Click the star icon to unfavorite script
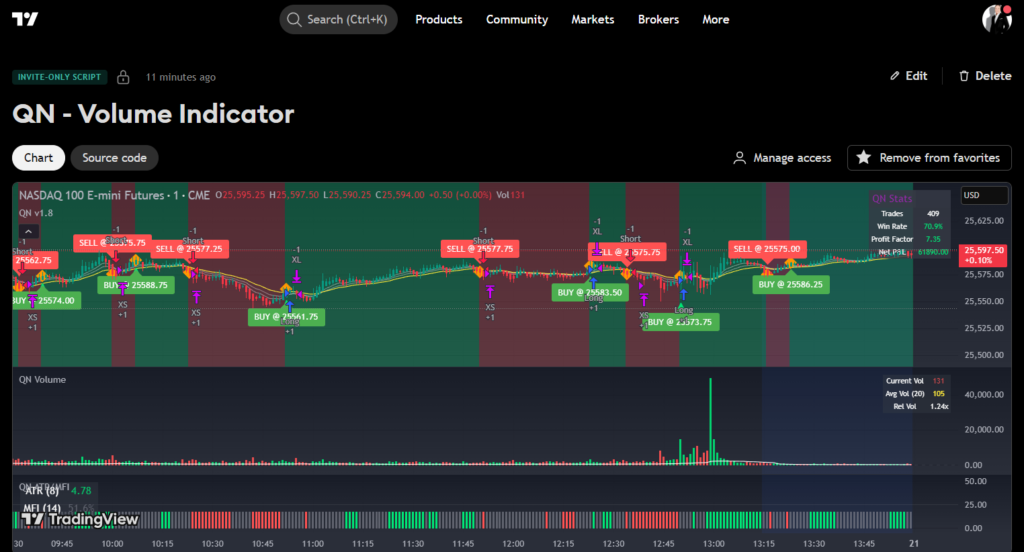The height and width of the screenshot is (552, 1024). [x=863, y=158]
